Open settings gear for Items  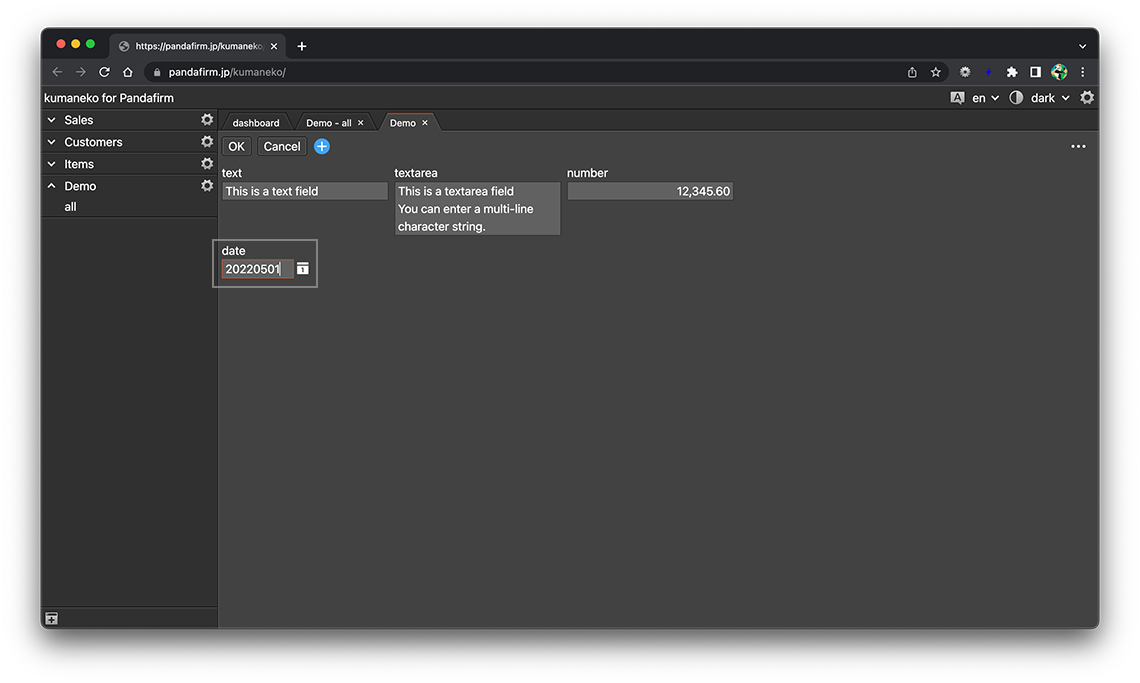point(207,164)
